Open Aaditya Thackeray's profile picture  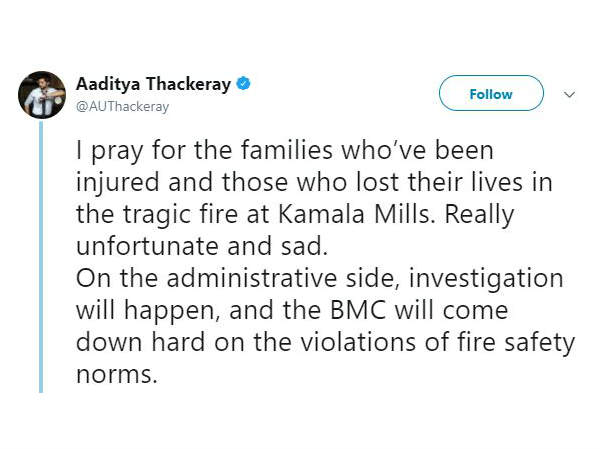42,95
